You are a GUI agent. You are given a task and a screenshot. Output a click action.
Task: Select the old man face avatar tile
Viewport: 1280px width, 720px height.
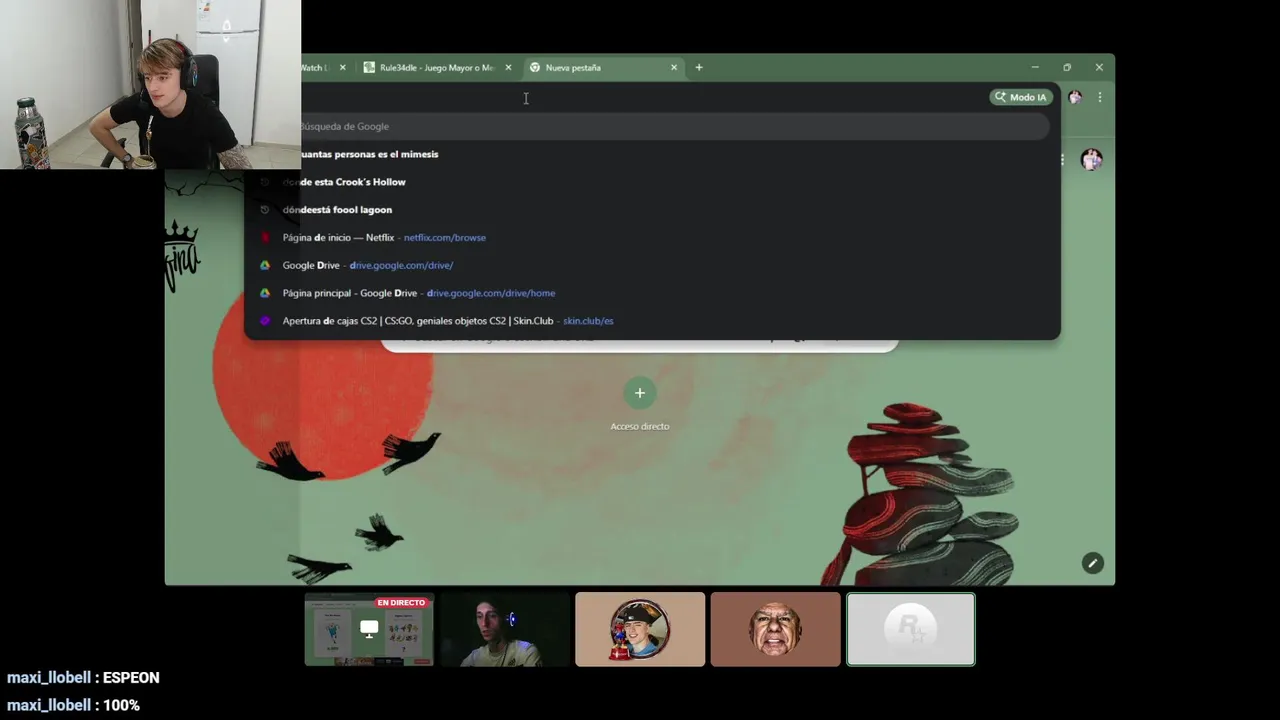[776, 629]
